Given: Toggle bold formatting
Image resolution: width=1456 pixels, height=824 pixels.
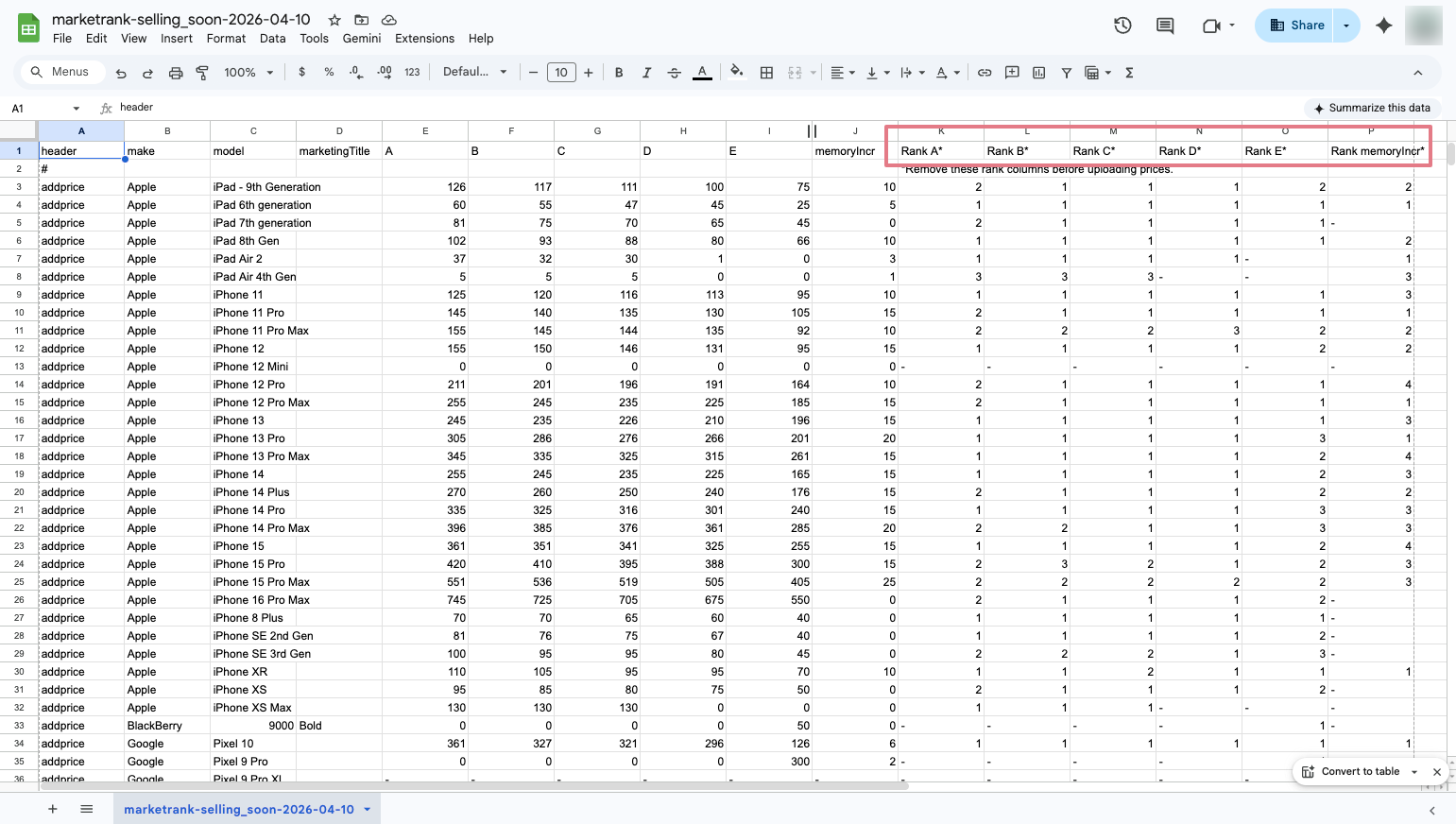Looking at the screenshot, I should [619, 73].
